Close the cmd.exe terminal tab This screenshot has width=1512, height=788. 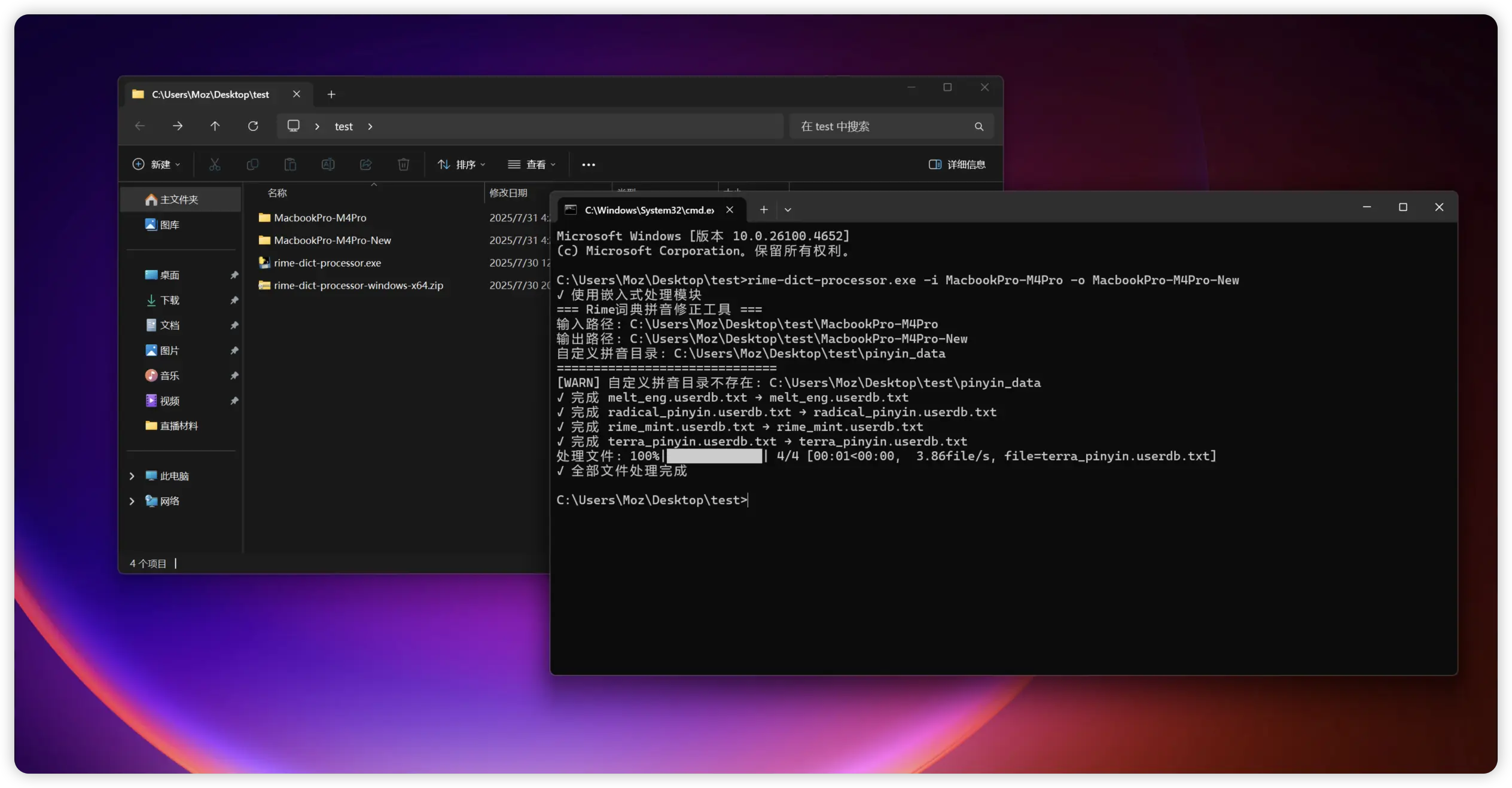(730, 210)
